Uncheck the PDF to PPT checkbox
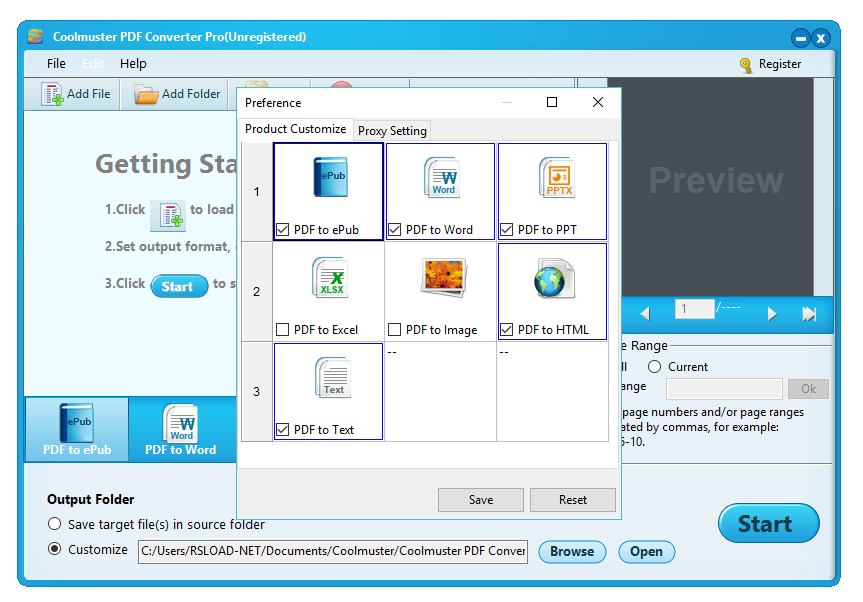This screenshot has height=602, width=863. pyautogui.click(x=506, y=229)
